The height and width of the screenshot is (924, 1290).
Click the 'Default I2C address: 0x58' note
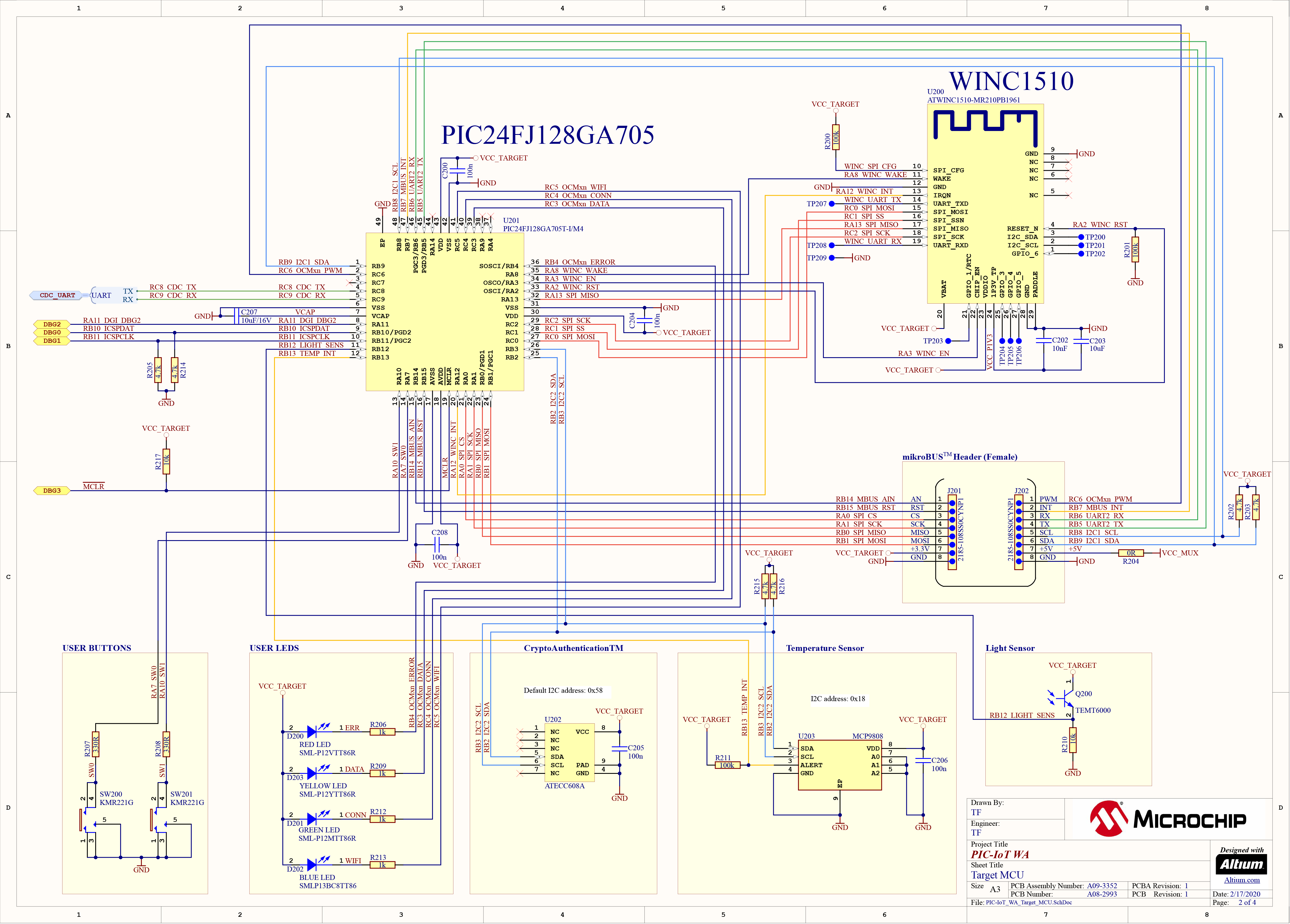(x=563, y=690)
